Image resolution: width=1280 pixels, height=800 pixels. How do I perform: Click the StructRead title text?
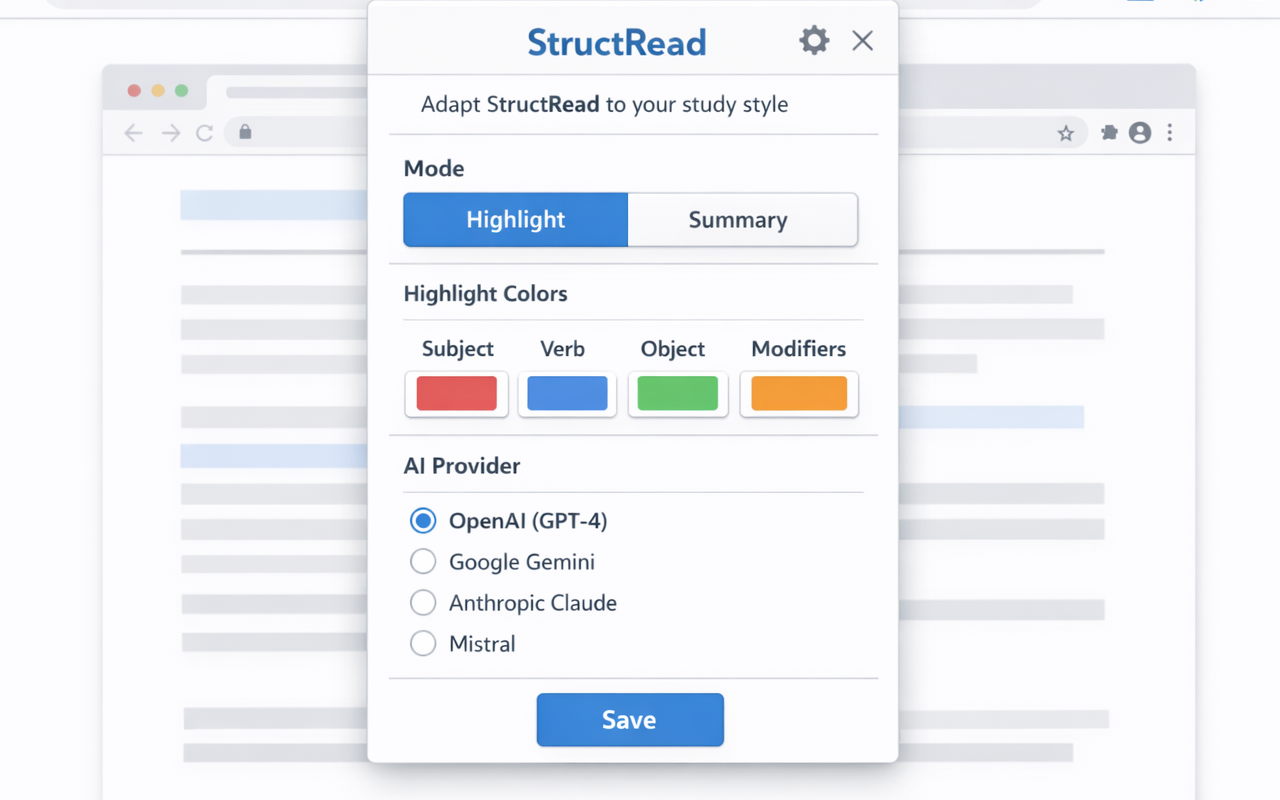pos(617,42)
